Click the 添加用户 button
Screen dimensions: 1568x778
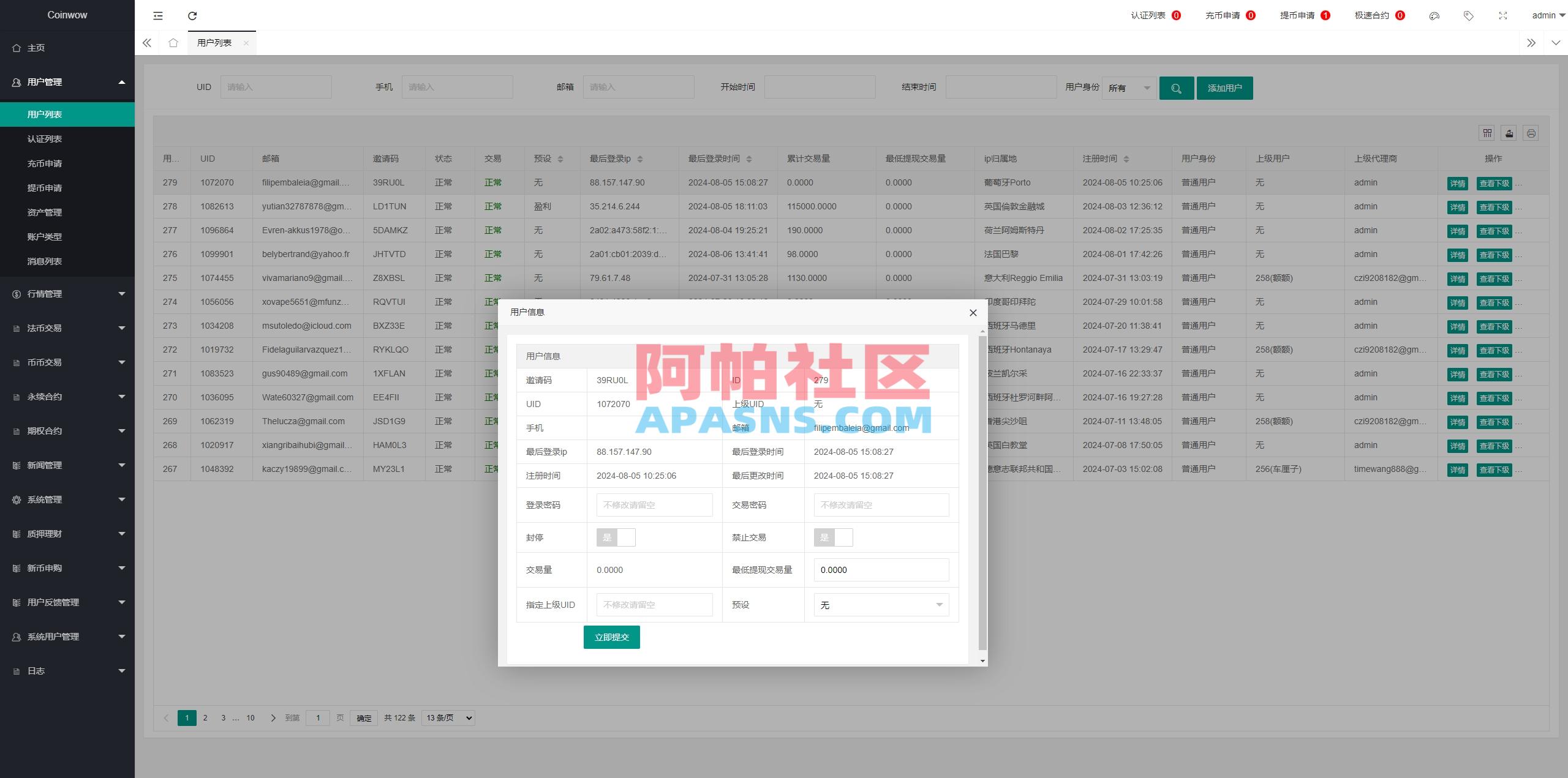click(x=1225, y=88)
